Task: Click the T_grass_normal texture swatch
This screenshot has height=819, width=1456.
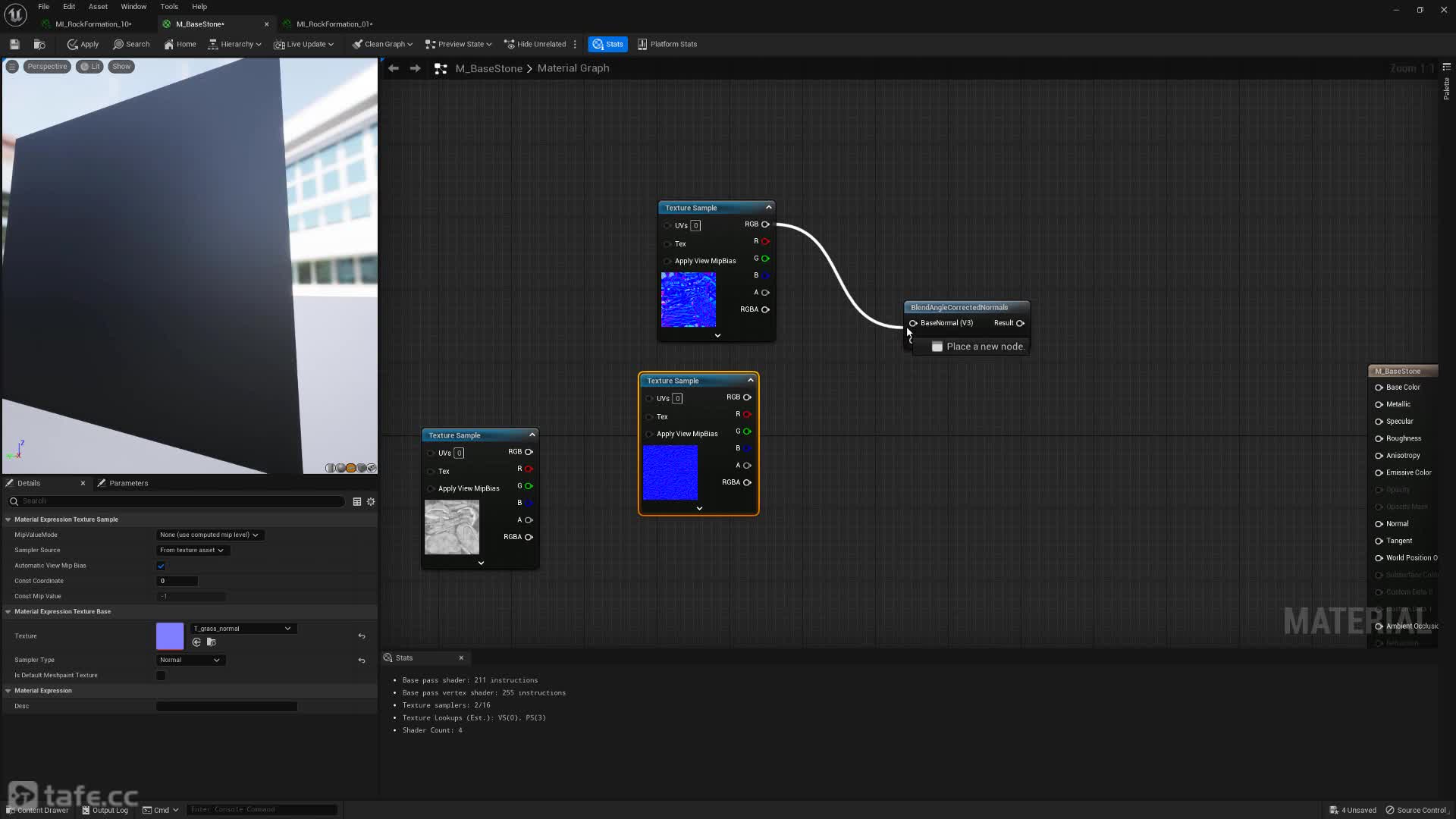Action: point(170,636)
